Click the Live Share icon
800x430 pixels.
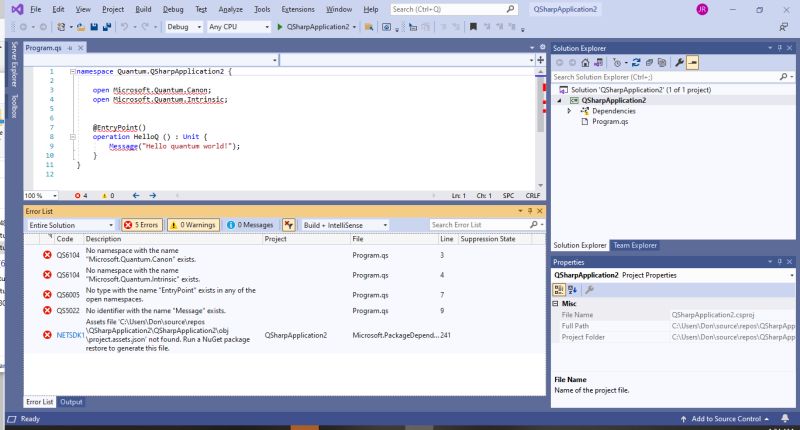784,27
